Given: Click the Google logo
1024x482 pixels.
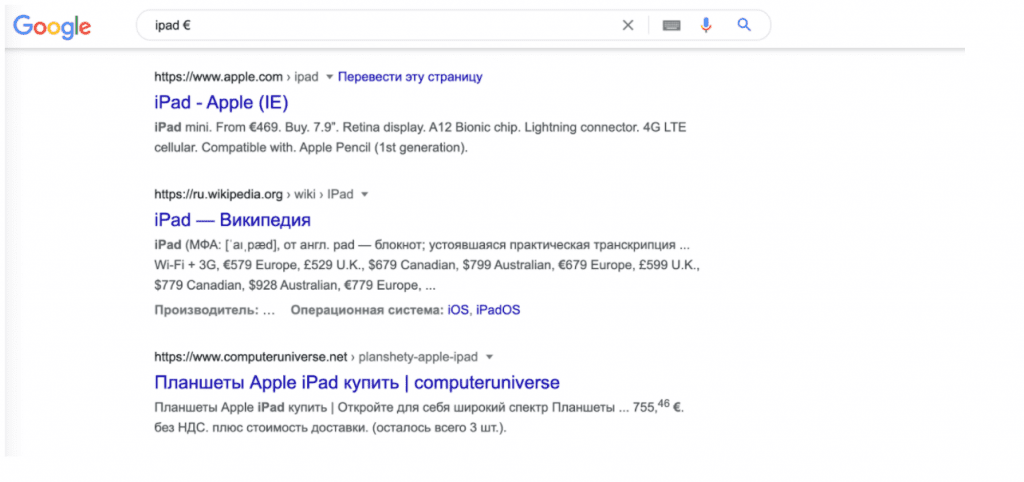Looking at the screenshot, I should [52, 27].
